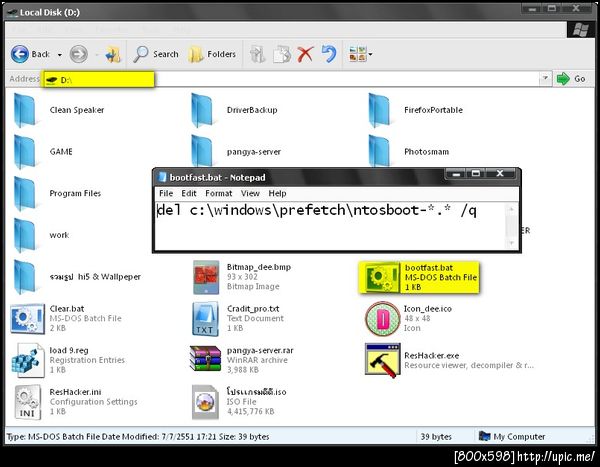Expand the address bar dropdown arrow
The width and height of the screenshot is (600, 467).
545,79
